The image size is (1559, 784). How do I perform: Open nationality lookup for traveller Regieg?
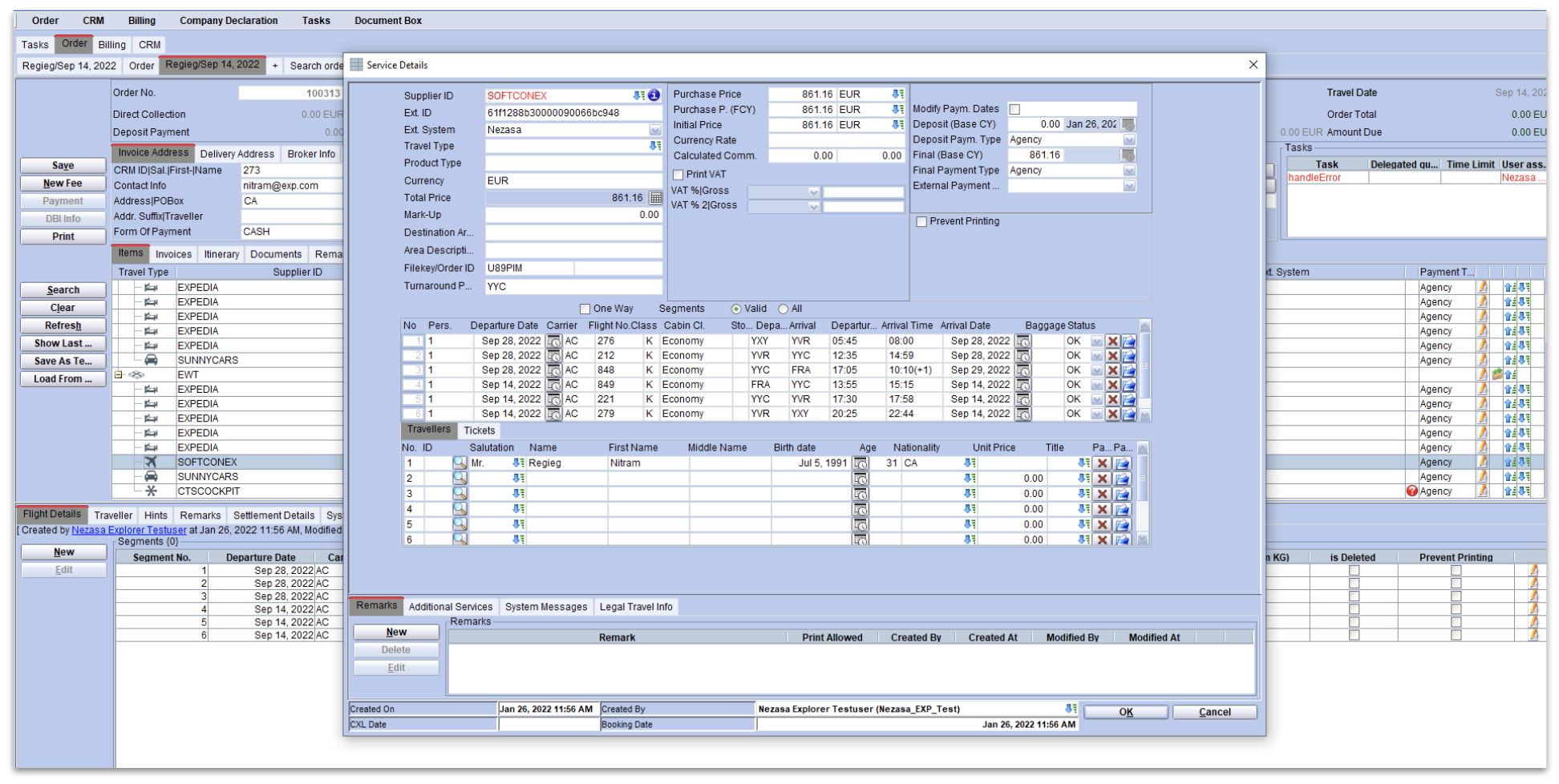tap(970, 463)
